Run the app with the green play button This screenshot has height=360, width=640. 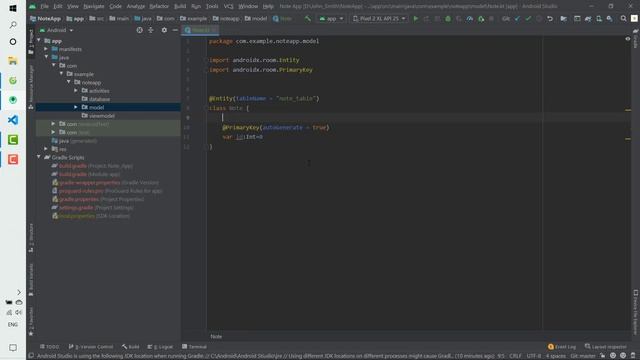tap(416, 19)
